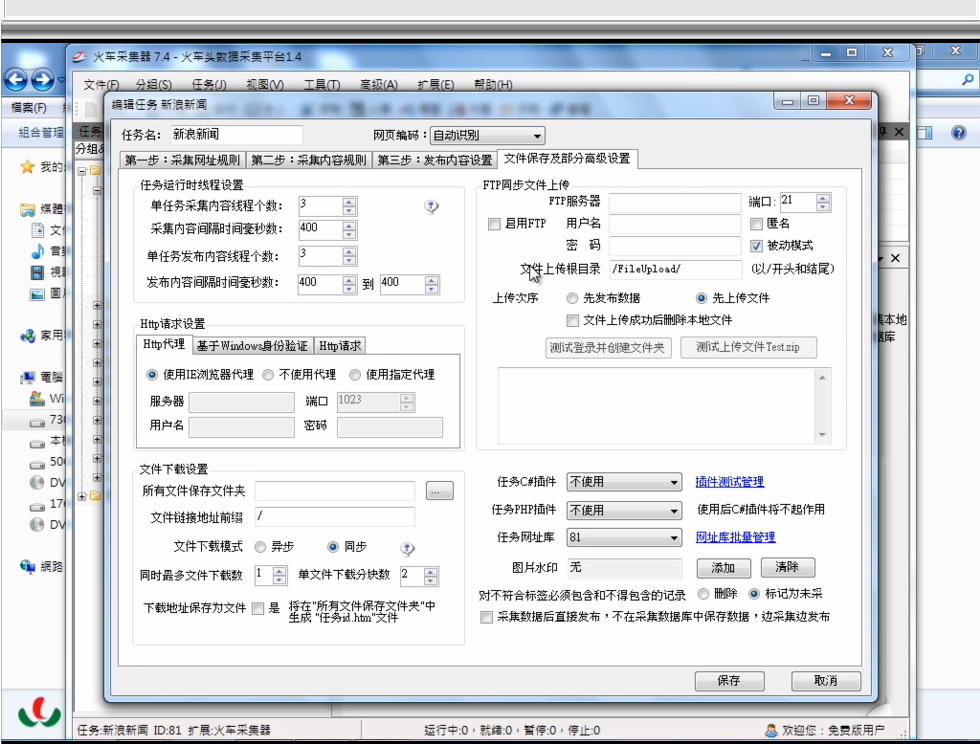
Task: Open the 文件(F) menu
Action: 101,84
